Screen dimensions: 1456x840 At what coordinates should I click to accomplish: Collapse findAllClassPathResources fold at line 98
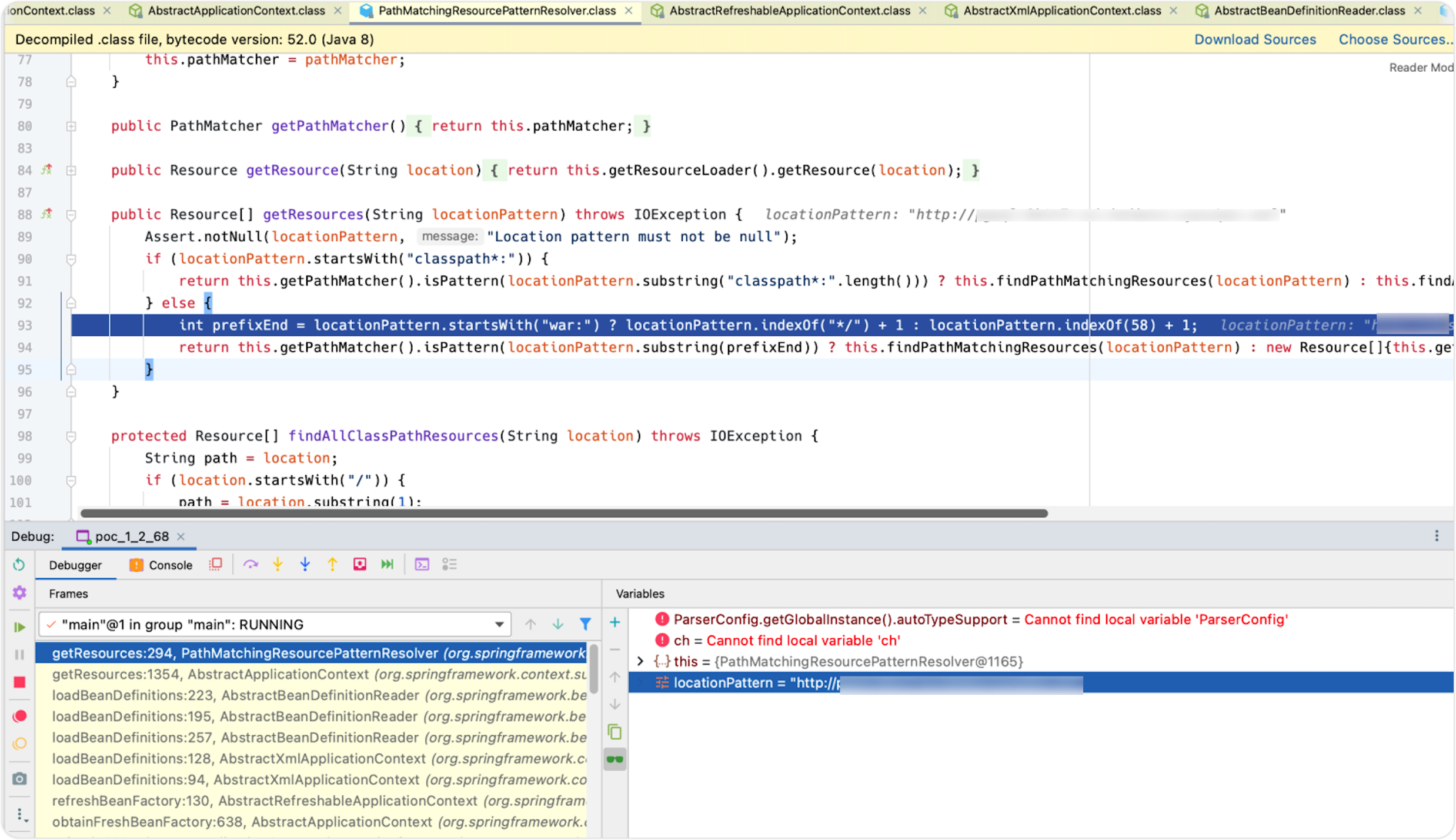[x=71, y=436]
